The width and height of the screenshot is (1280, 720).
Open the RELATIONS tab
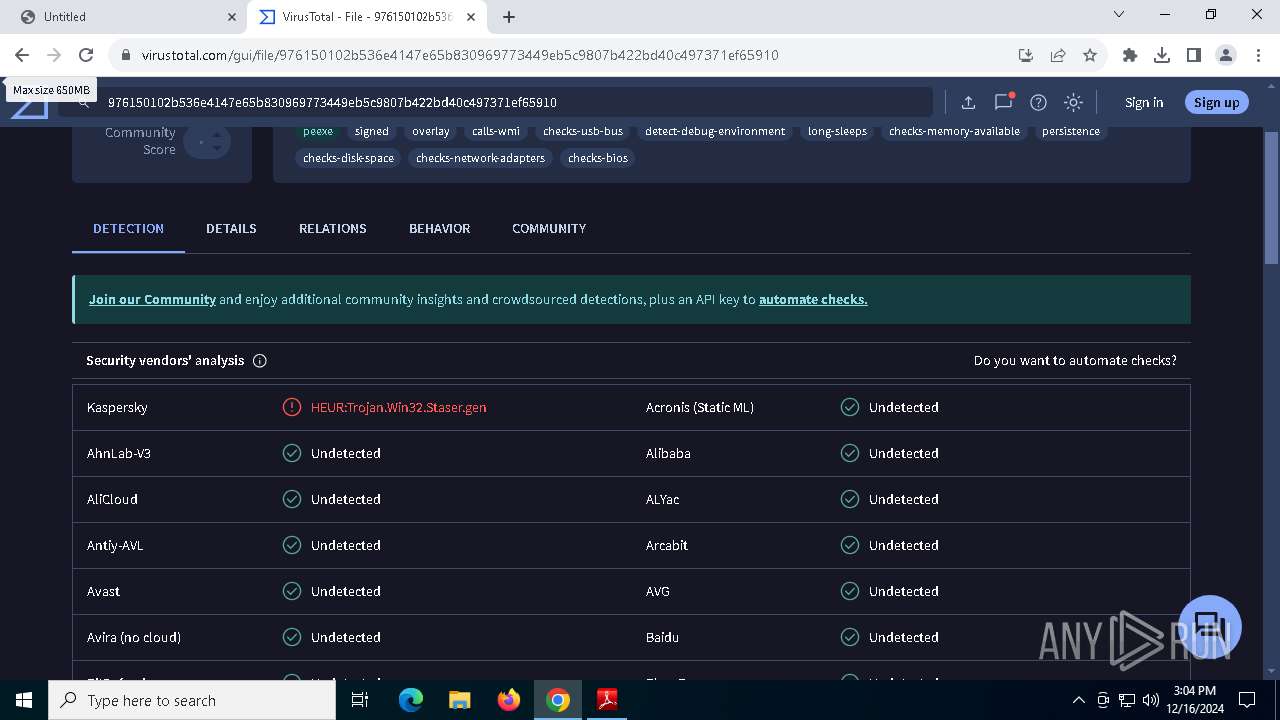(333, 228)
